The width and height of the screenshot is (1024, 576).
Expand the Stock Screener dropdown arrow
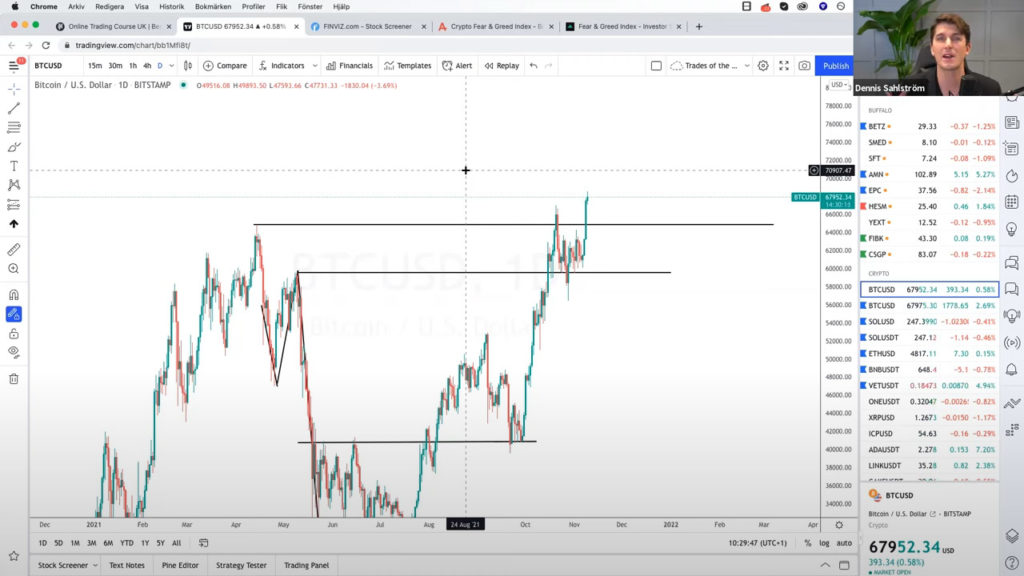pos(95,565)
